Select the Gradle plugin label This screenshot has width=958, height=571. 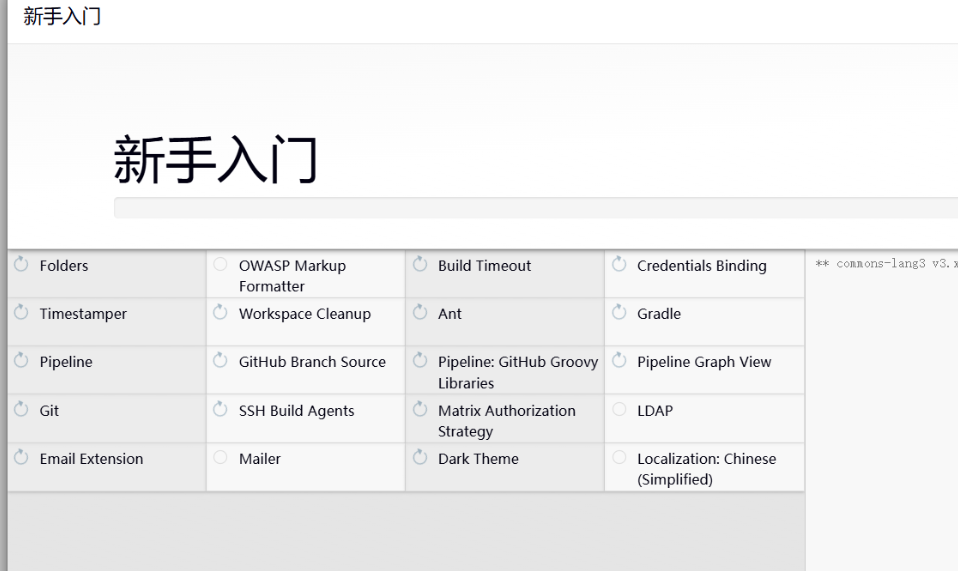(x=659, y=314)
